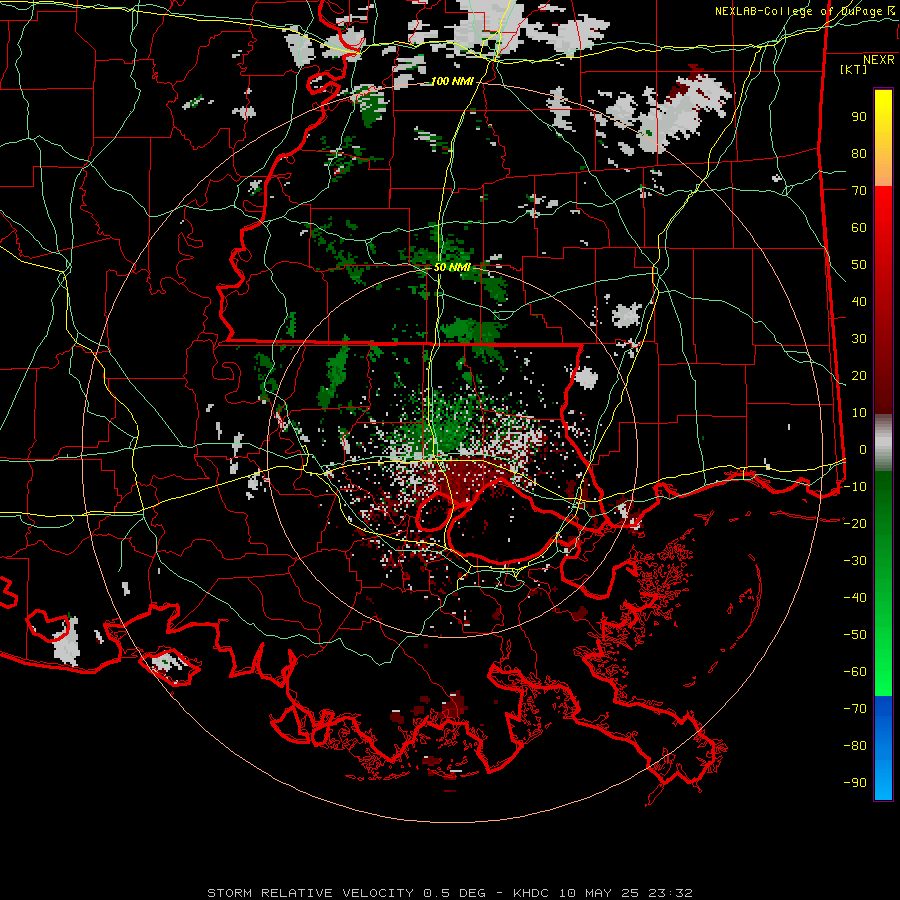Click the -50 value on velocity scale

[855, 635]
